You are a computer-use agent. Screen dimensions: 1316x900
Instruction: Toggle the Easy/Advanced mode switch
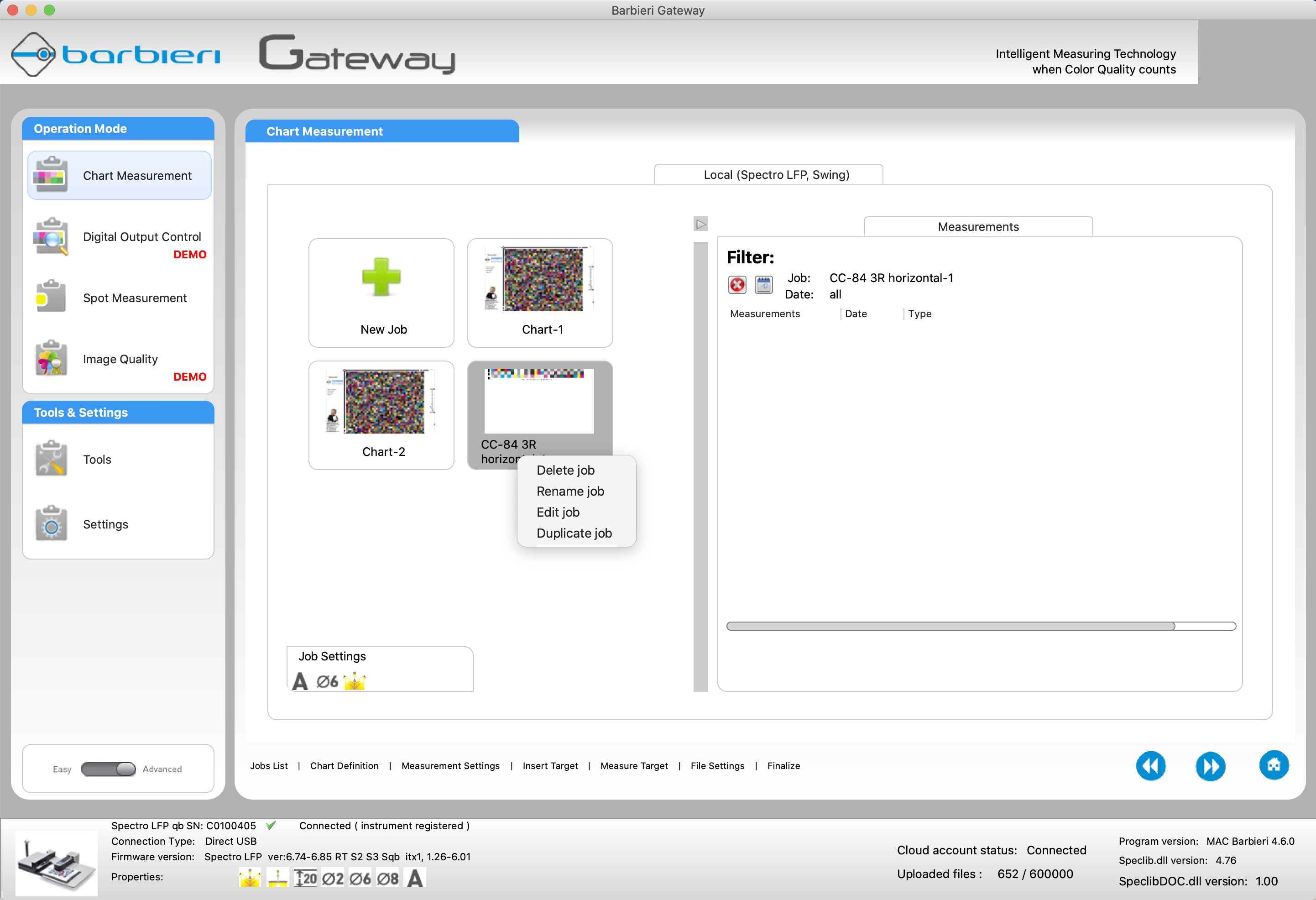click(108, 769)
